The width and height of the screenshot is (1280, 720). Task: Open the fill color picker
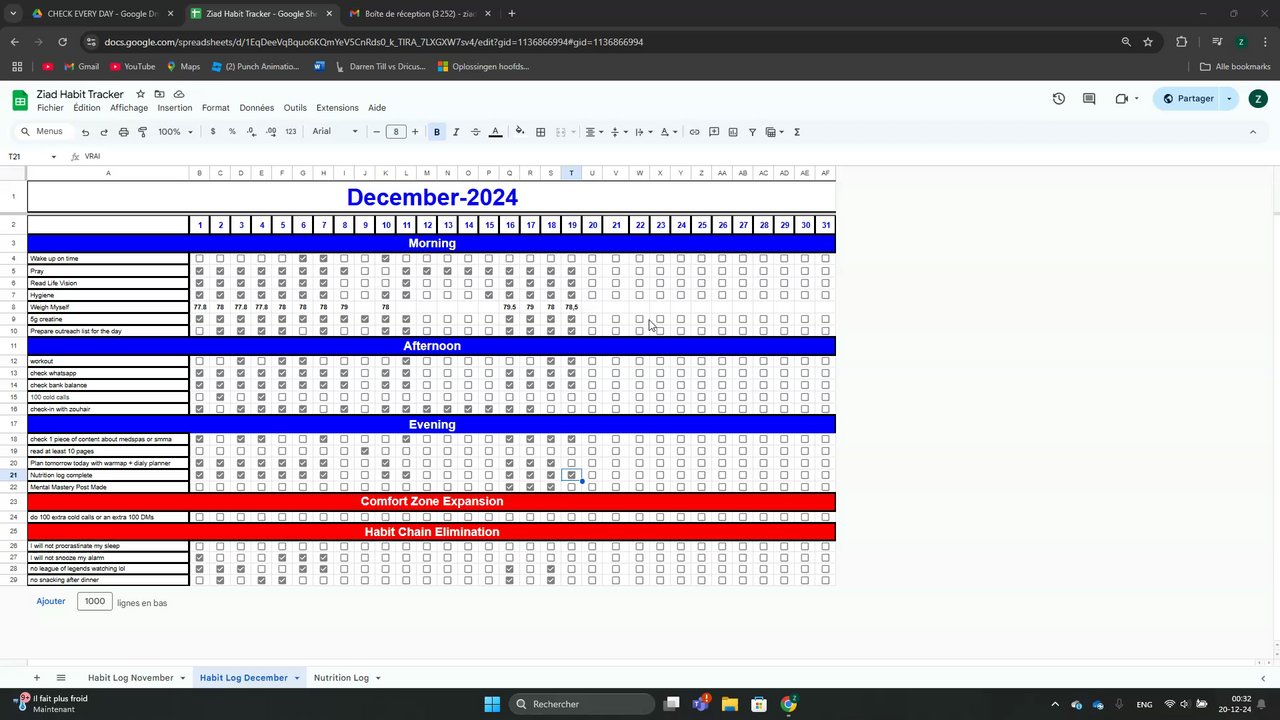[519, 132]
